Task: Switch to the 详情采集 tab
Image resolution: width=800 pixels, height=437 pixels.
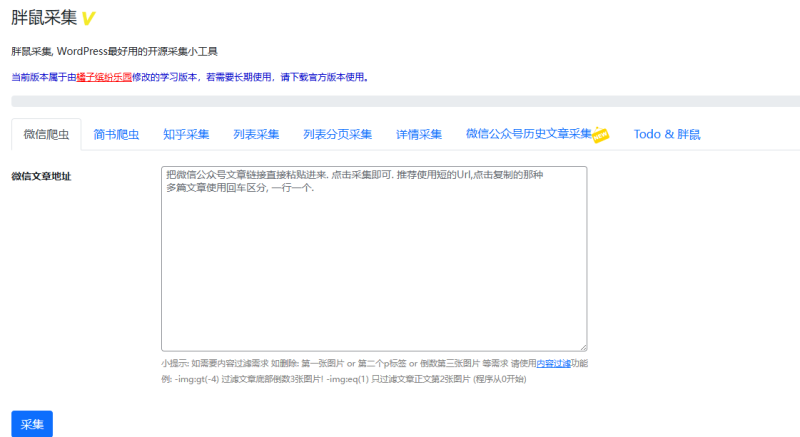Action: [x=419, y=135]
